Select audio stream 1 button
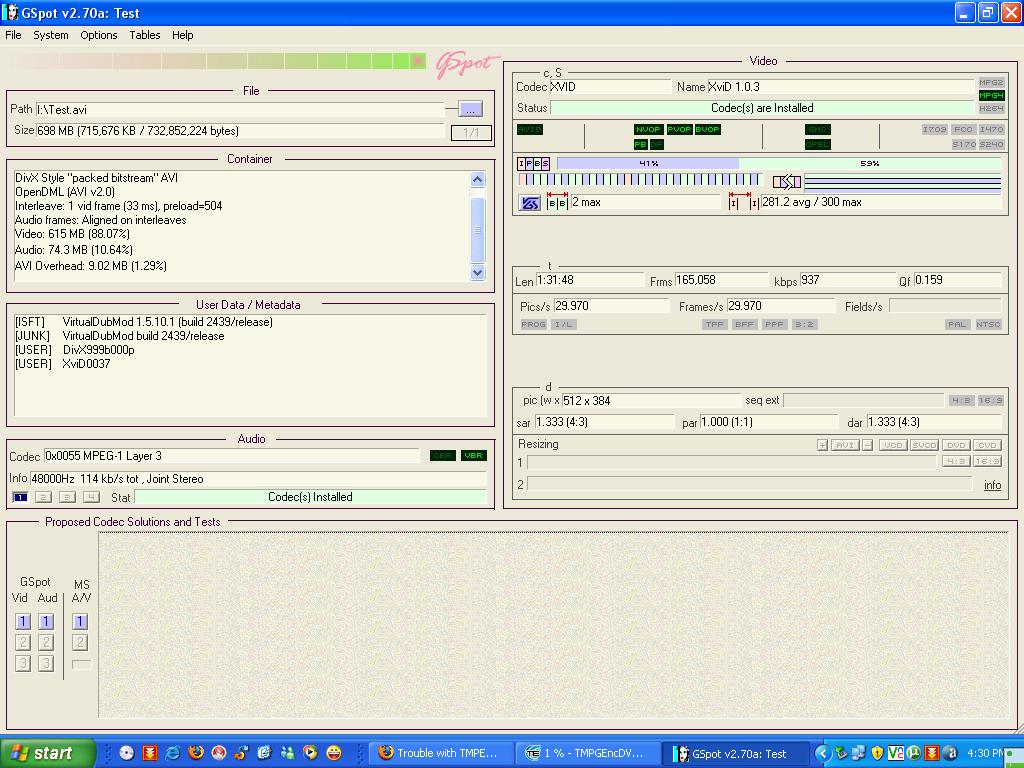The width and height of the screenshot is (1024, 768). click(x=20, y=498)
